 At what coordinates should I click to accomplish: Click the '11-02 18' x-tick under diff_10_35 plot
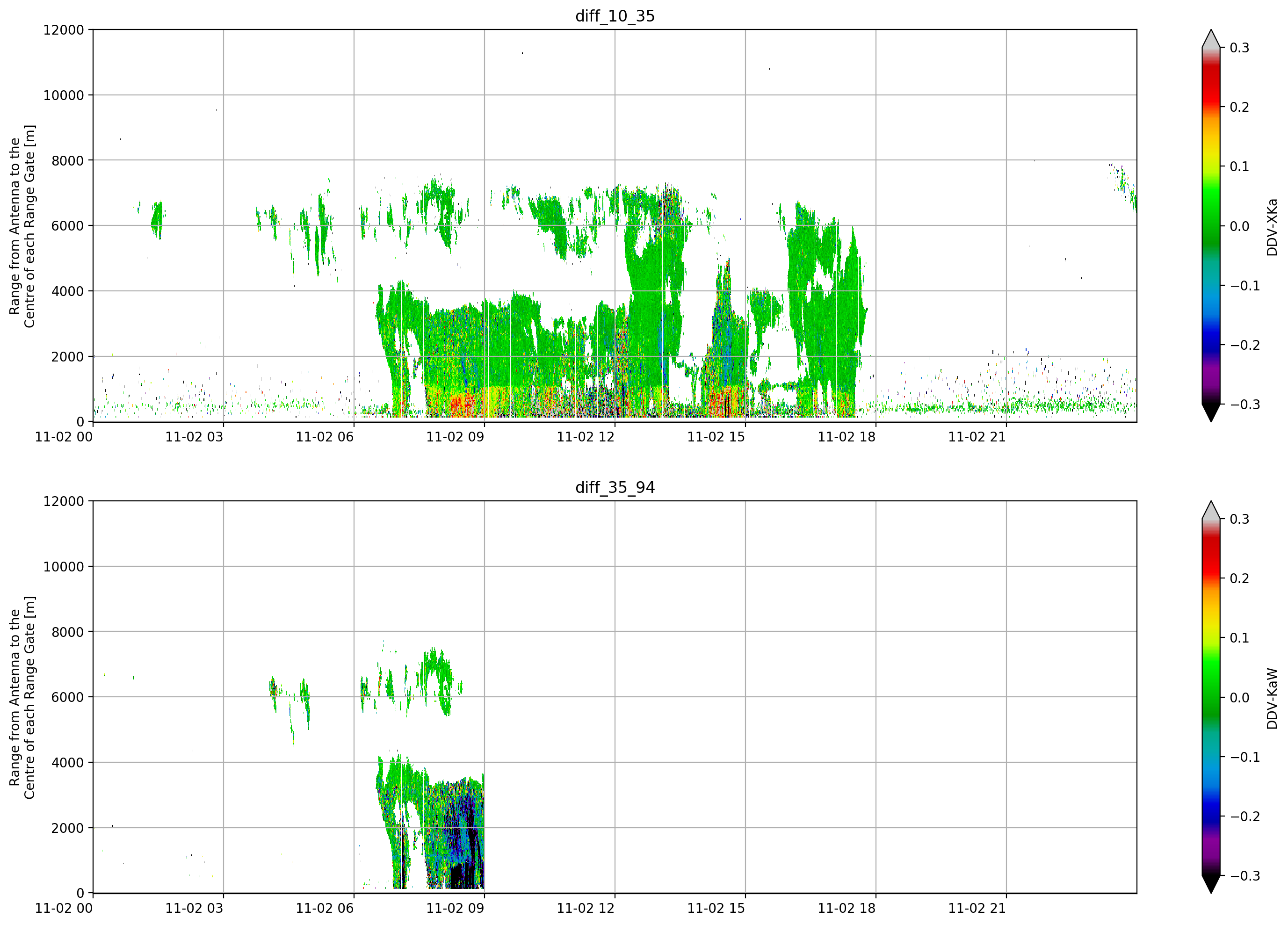point(847,437)
